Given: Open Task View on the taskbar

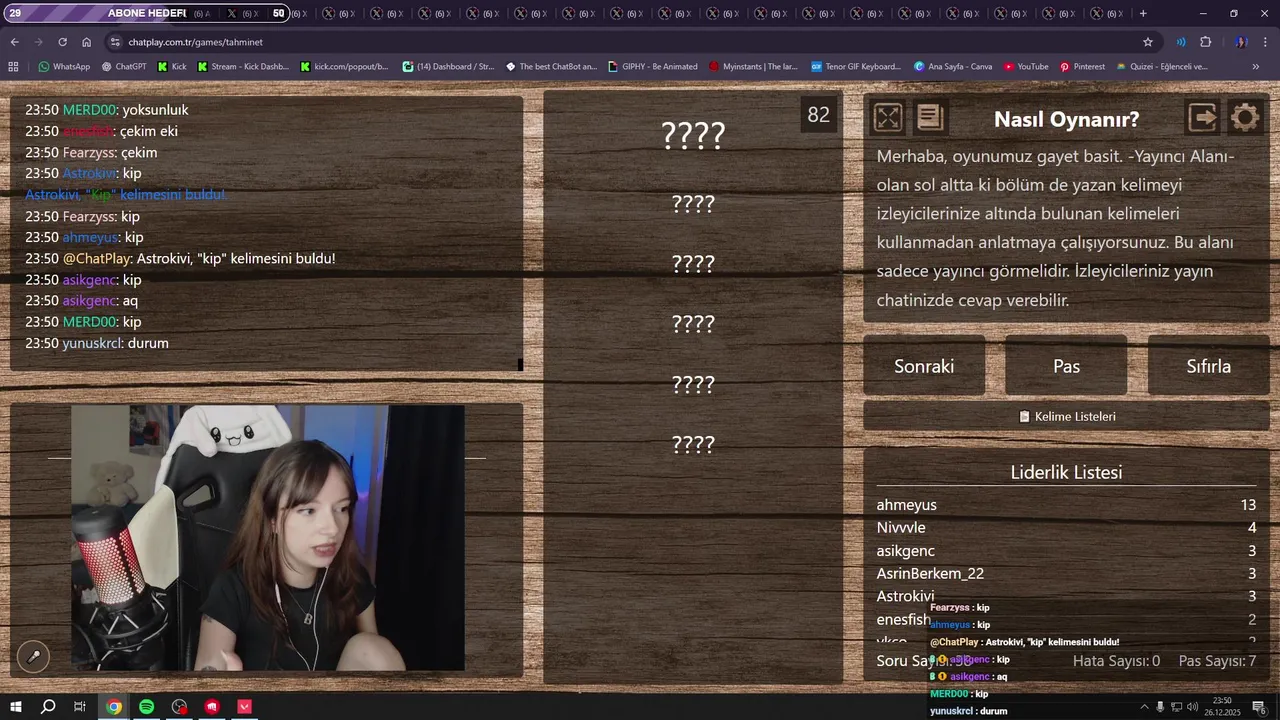Looking at the screenshot, I should click(80, 707).
